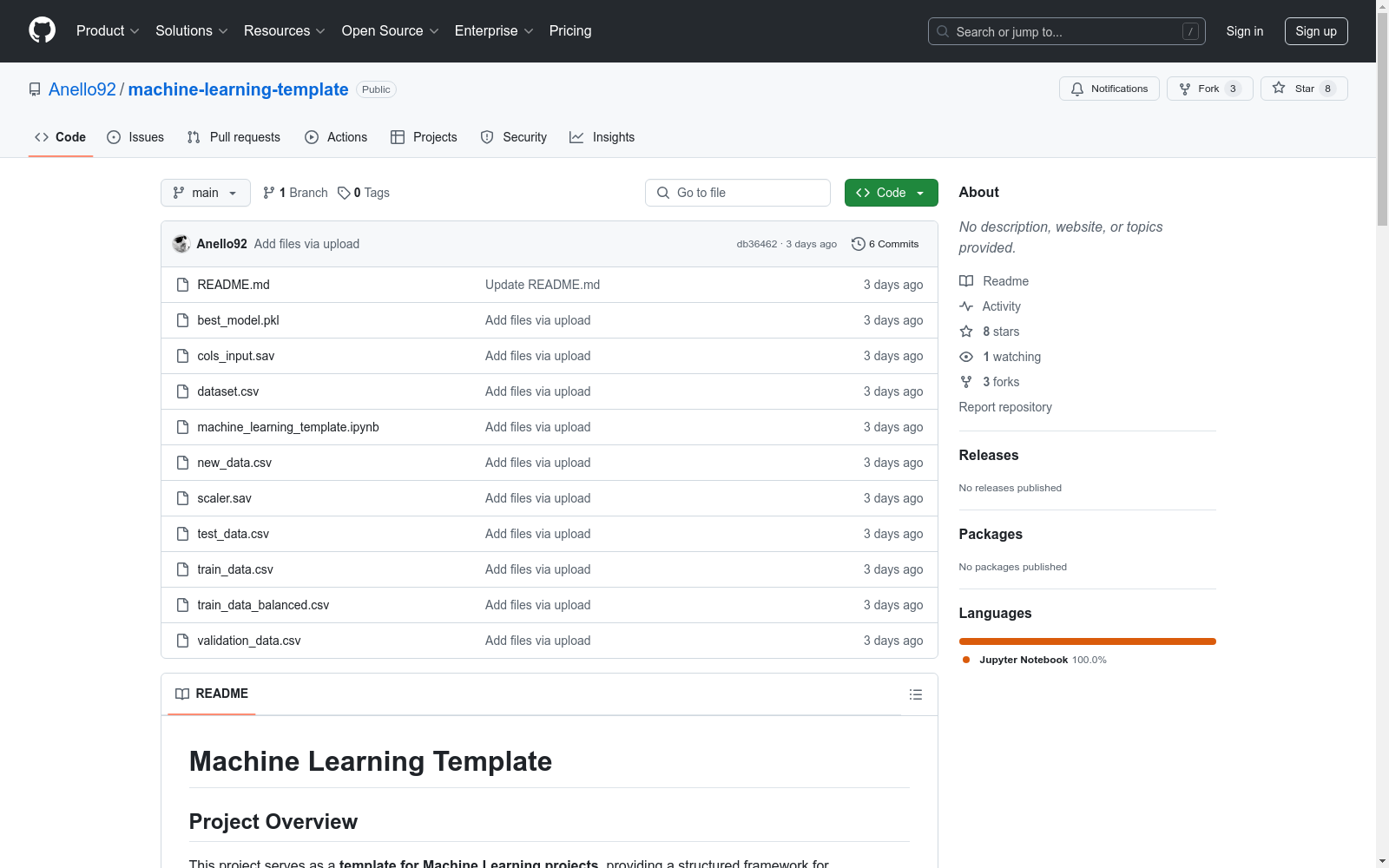Switch to the Projects tab

[424, 137]
